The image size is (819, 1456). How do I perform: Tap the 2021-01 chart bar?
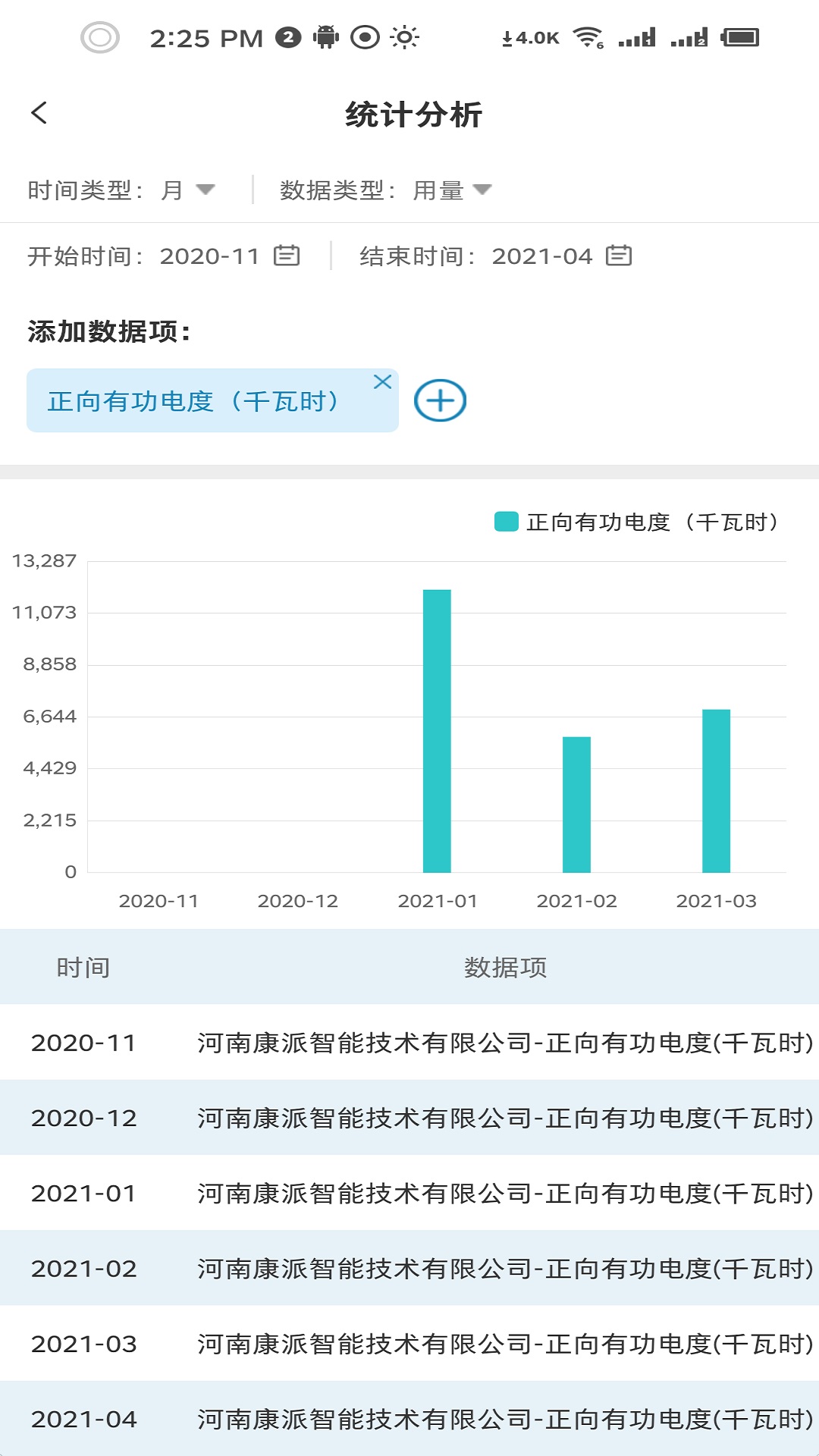437,731
